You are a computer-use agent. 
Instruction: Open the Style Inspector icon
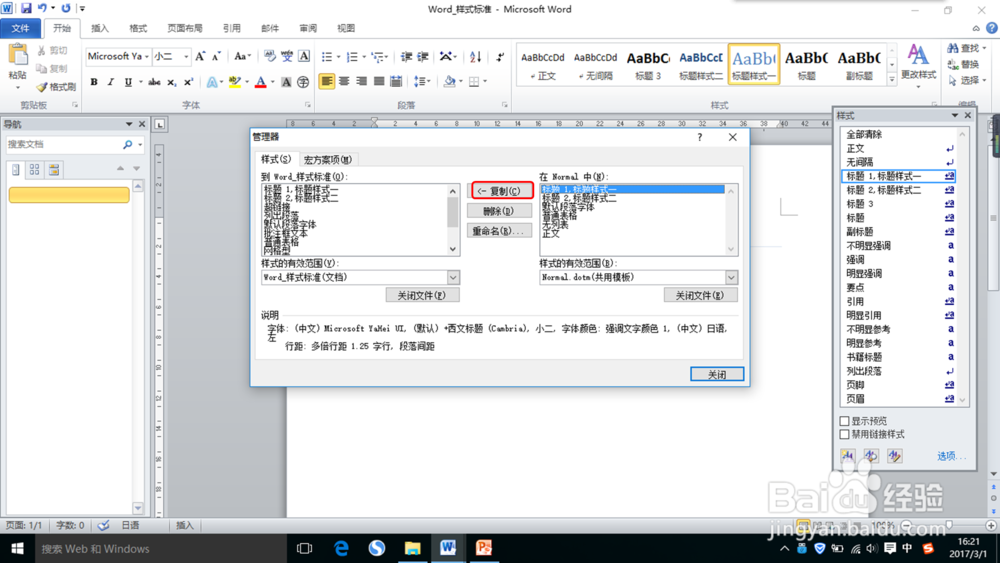871,456
